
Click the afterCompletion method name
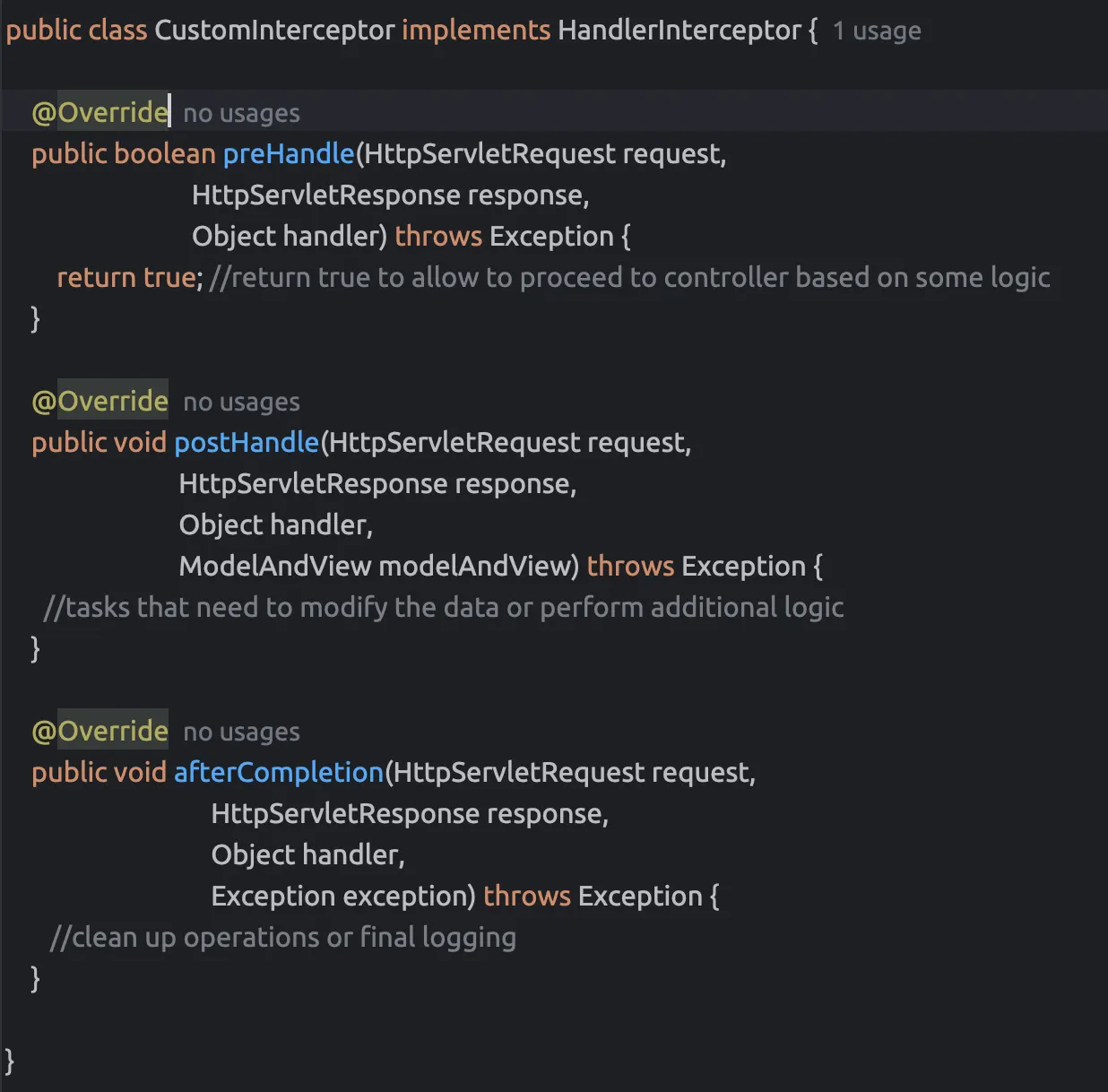(277, 772)
